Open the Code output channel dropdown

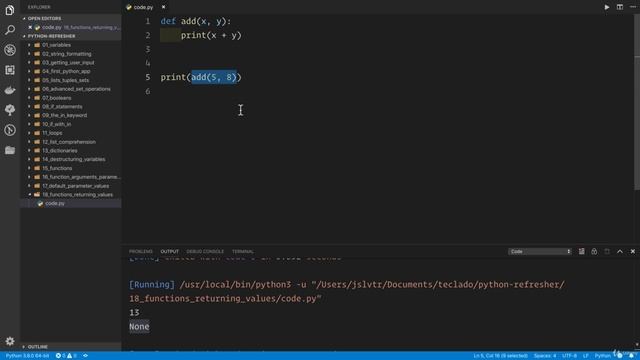[x=540, y=251]
